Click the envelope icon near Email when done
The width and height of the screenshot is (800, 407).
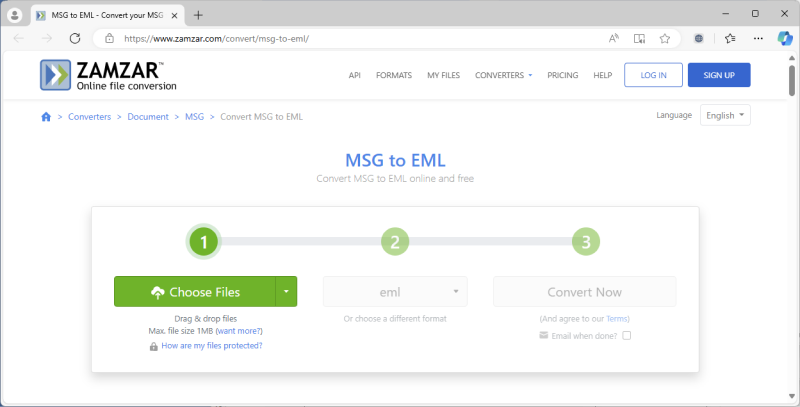tap(543, 336)
